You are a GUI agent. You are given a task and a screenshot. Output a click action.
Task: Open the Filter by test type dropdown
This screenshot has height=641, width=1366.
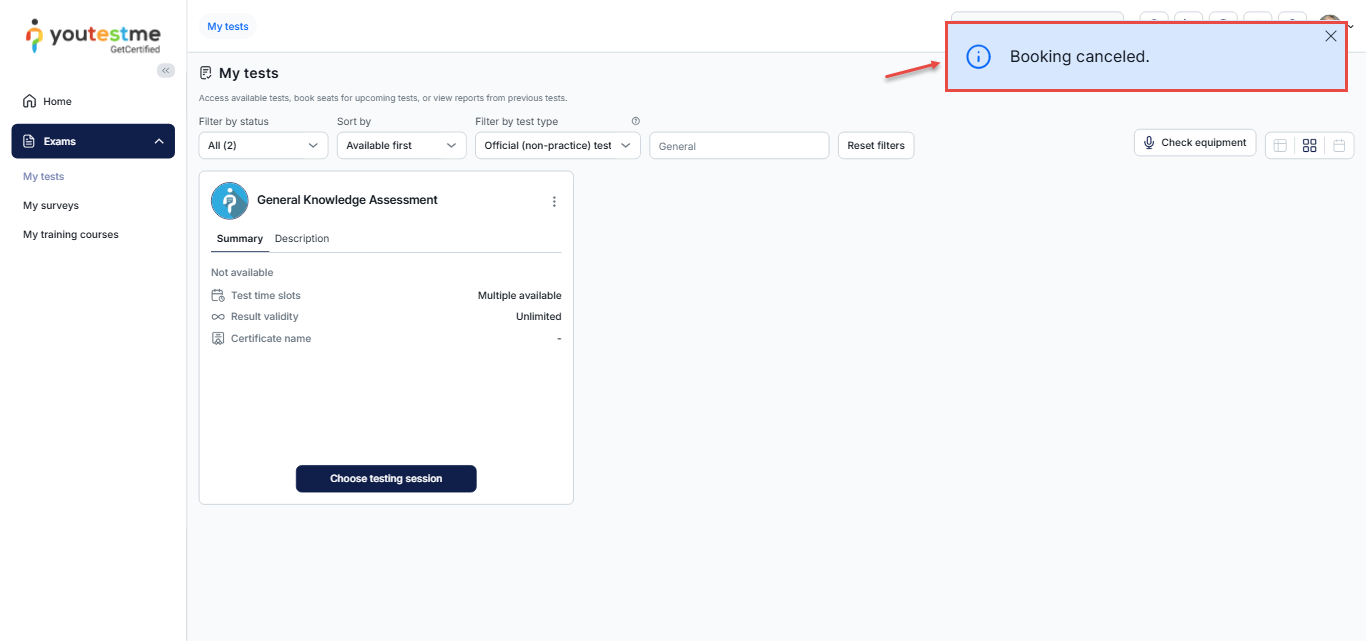coord(557,145)
